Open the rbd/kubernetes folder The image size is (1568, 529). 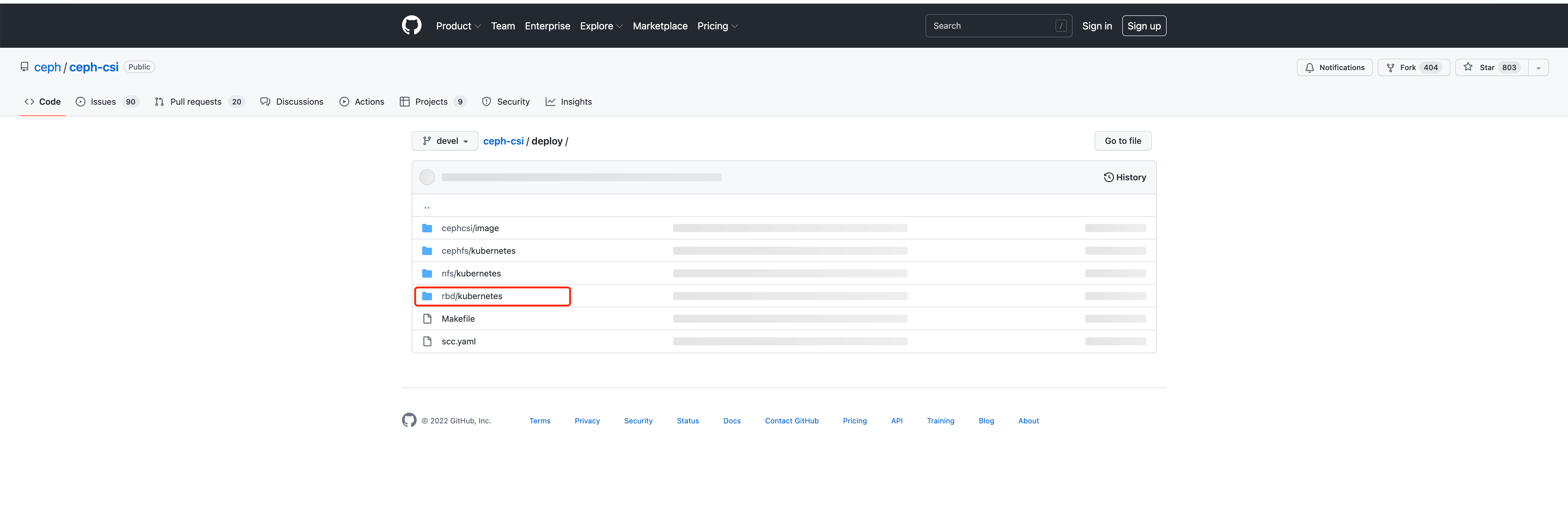(472, 296)
